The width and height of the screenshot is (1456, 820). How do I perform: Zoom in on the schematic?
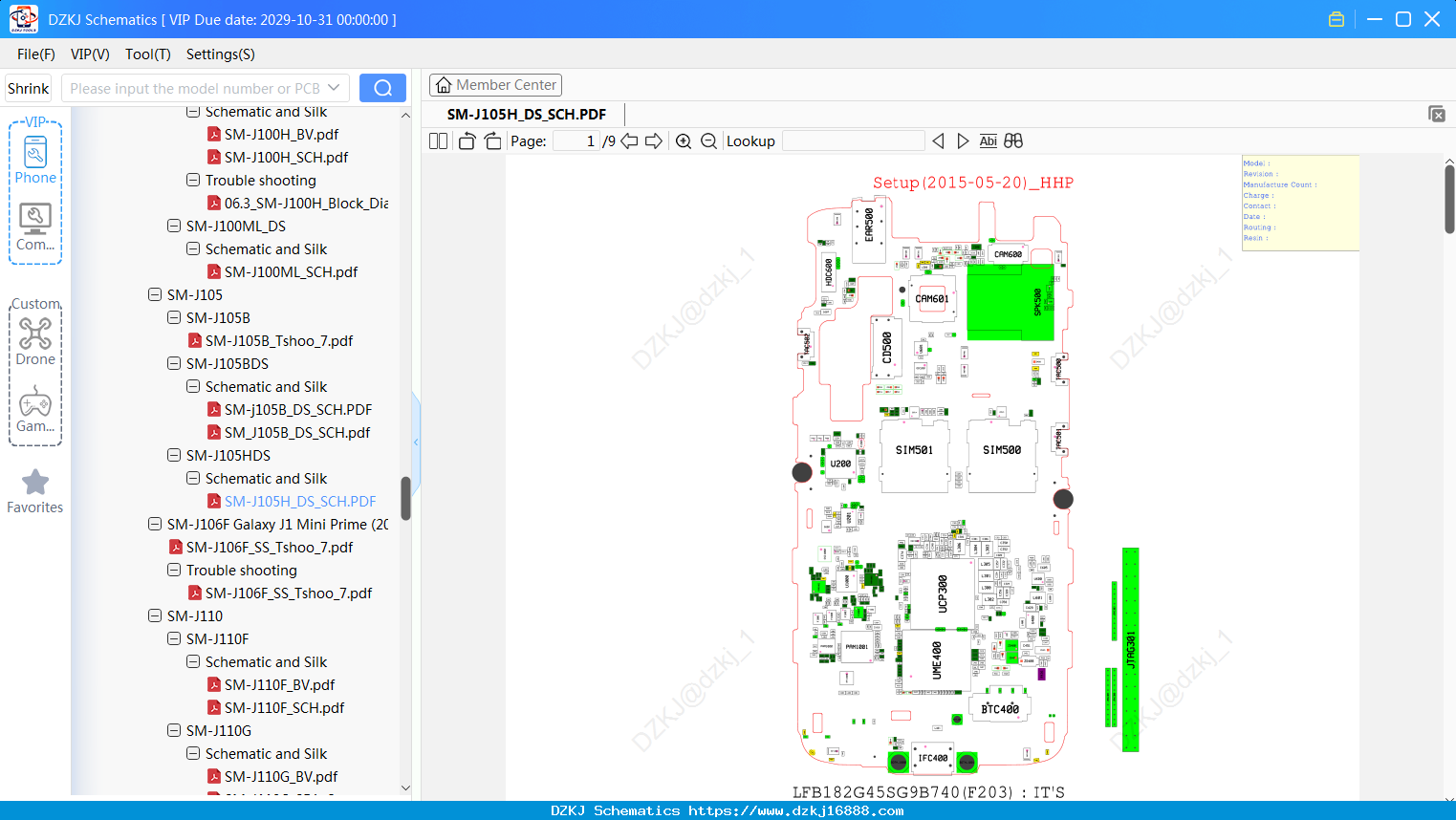click(x=684, y=140)
